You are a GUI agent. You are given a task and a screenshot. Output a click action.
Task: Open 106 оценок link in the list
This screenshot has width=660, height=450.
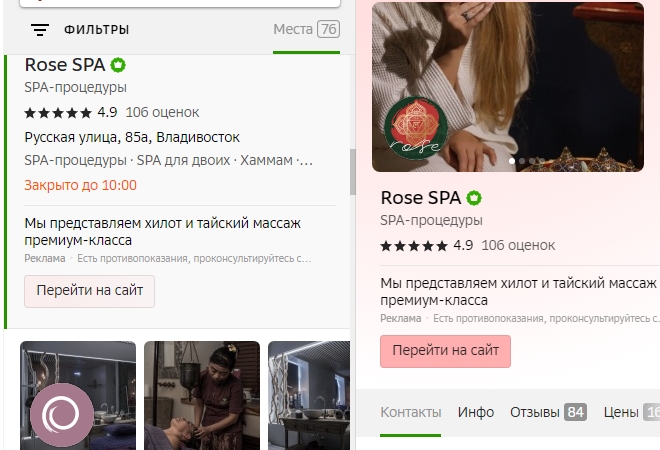click(x=162, y=112)
